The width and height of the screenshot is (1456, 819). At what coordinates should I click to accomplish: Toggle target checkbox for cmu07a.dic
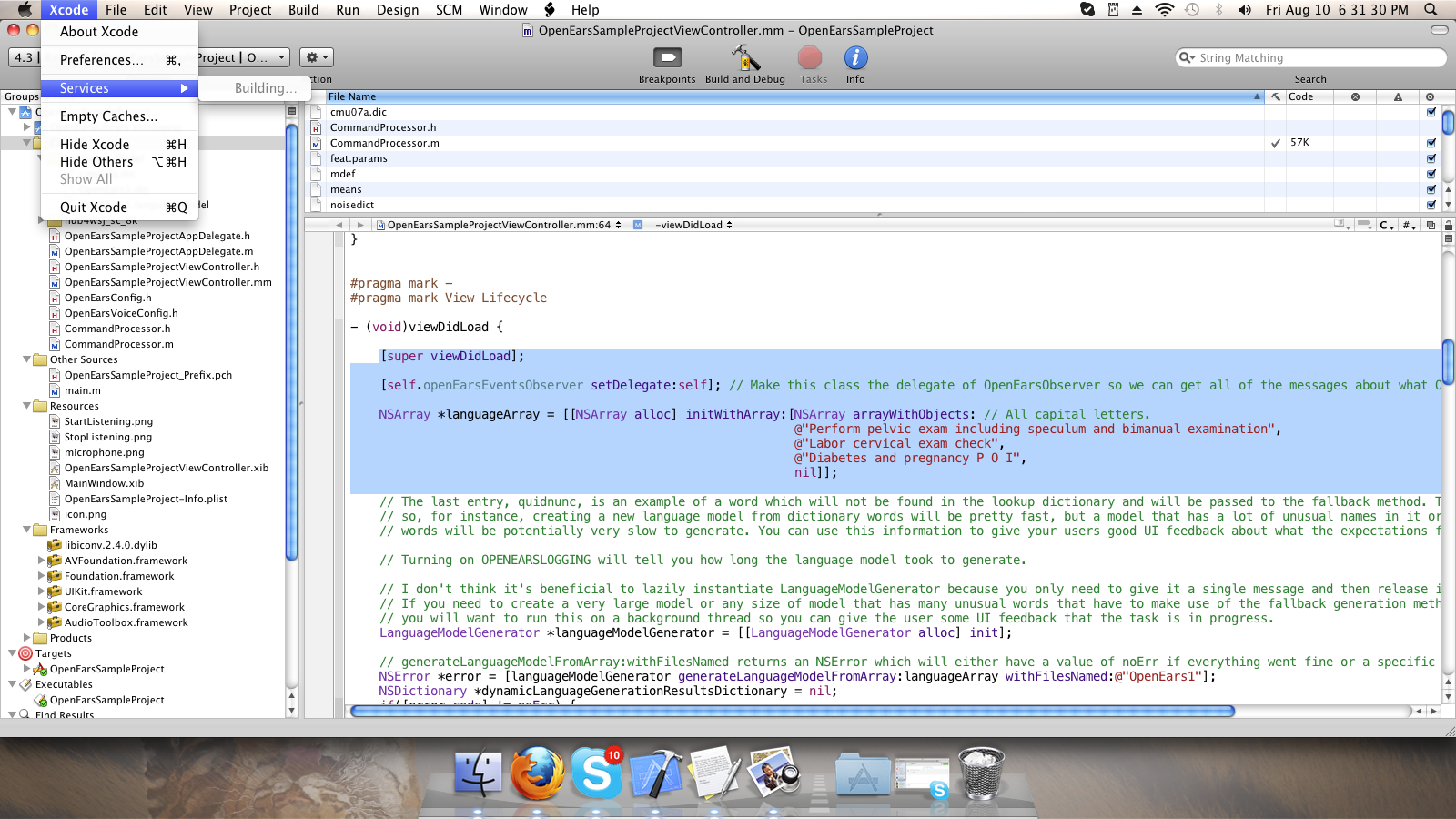[x=1431, y=112]
